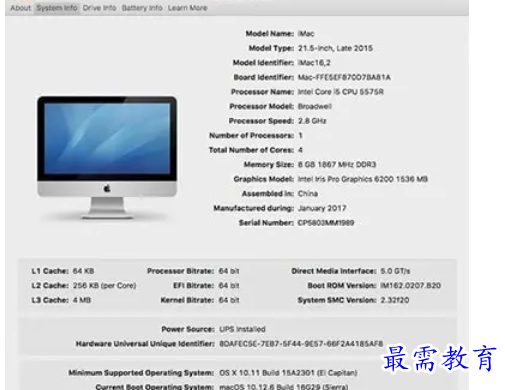Select Assembled in value China
The height and width of the screenshot is (390, 505).
308,194
